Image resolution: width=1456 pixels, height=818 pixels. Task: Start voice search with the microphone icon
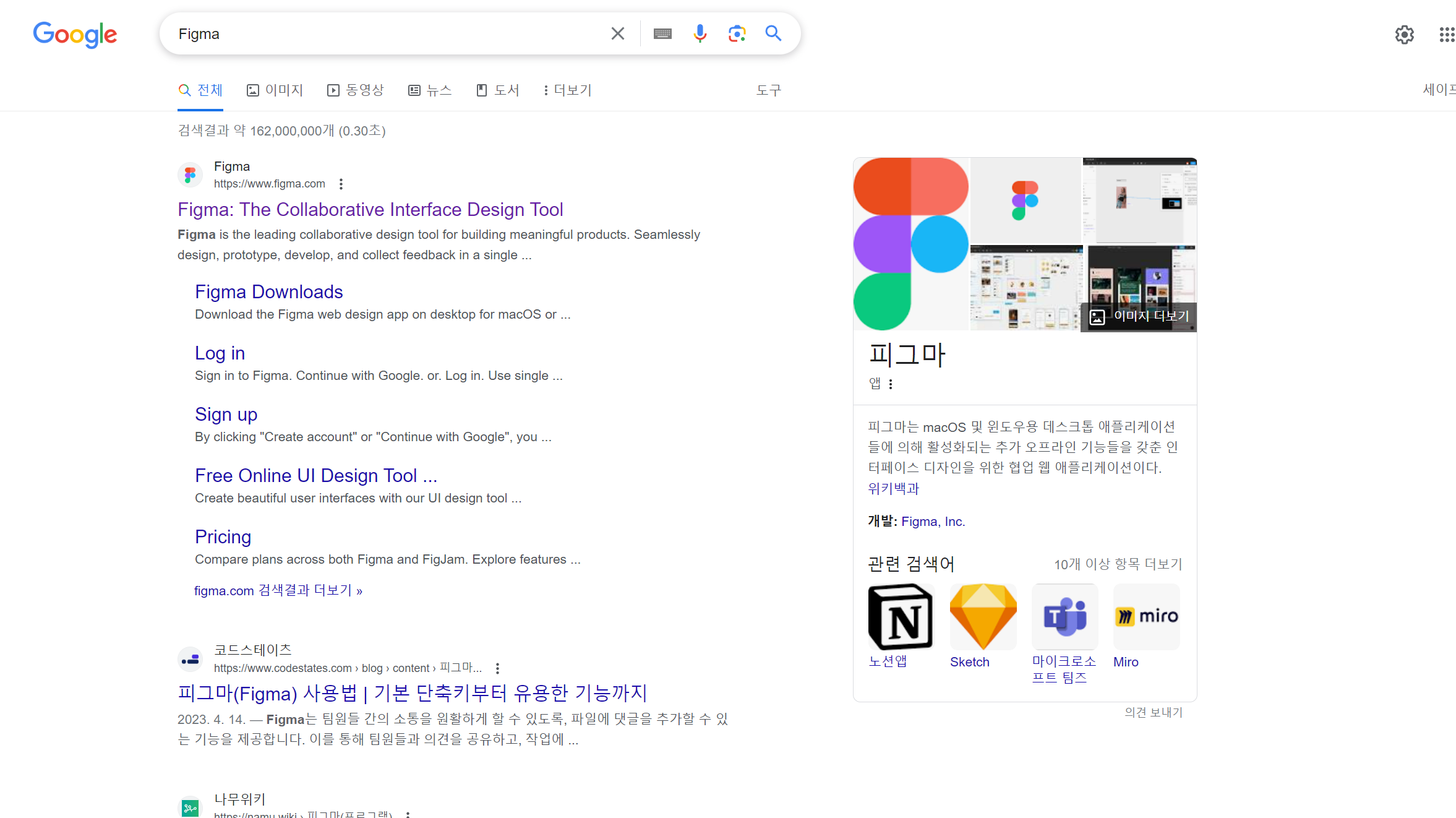(700, 33)
